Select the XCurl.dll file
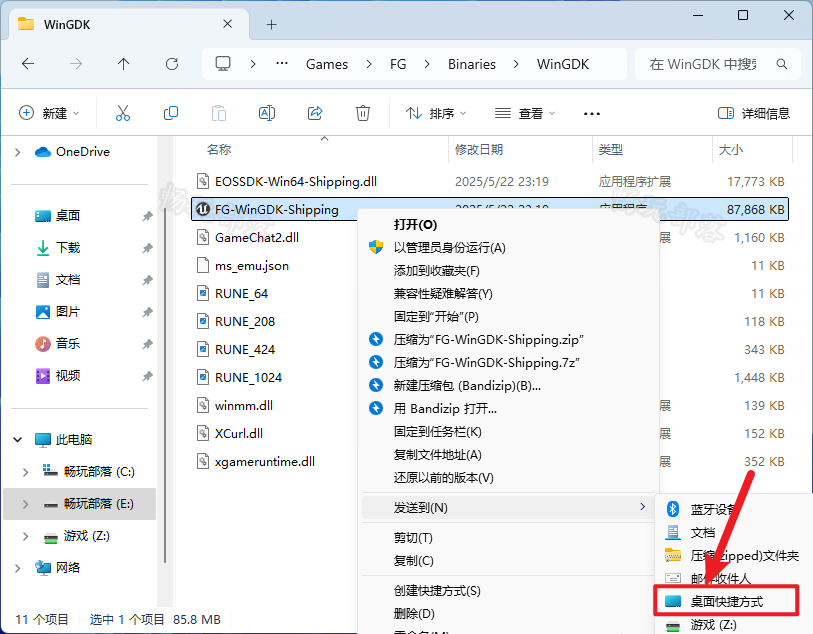The width and height of the screenshot is (813, 634). (x=239, y=433)
